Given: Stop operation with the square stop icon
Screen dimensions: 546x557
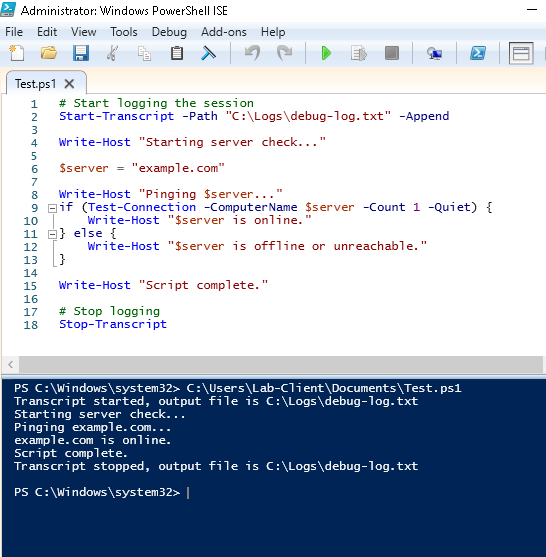Looking at the screenshot, I should point(391,54).
